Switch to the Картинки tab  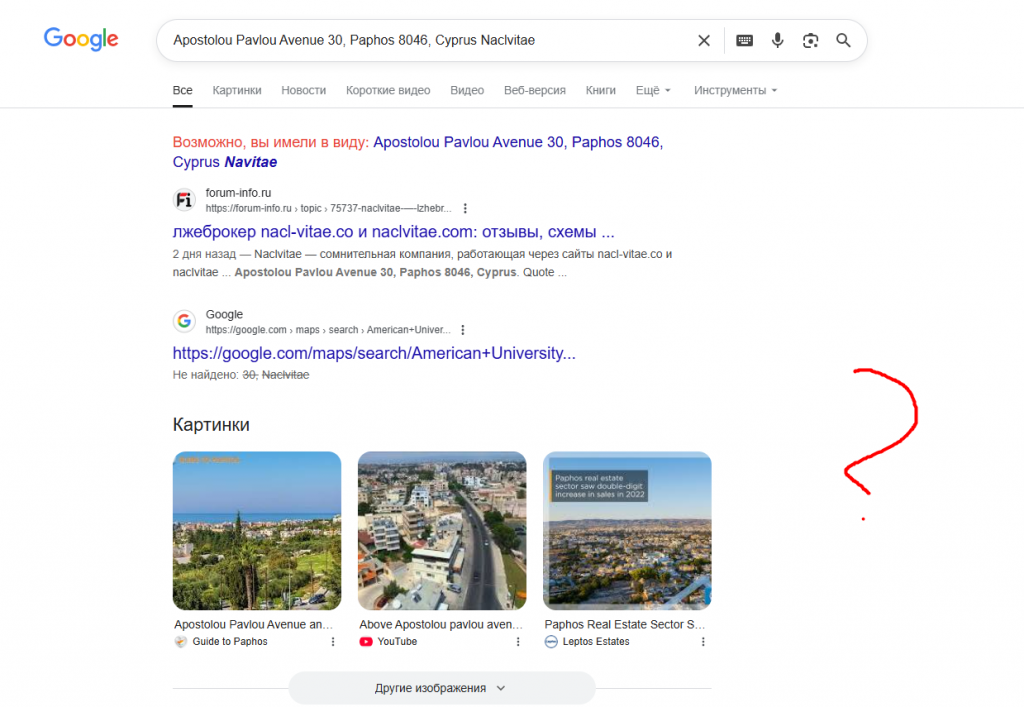pyautogui.click(x=237, y=90)
